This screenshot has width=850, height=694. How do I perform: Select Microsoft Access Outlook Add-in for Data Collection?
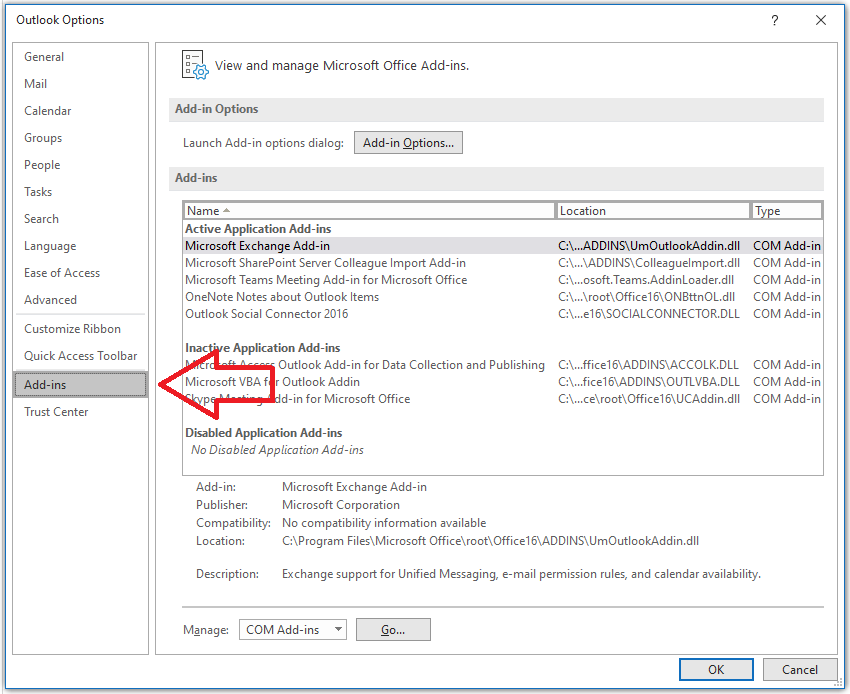[502, 365]
